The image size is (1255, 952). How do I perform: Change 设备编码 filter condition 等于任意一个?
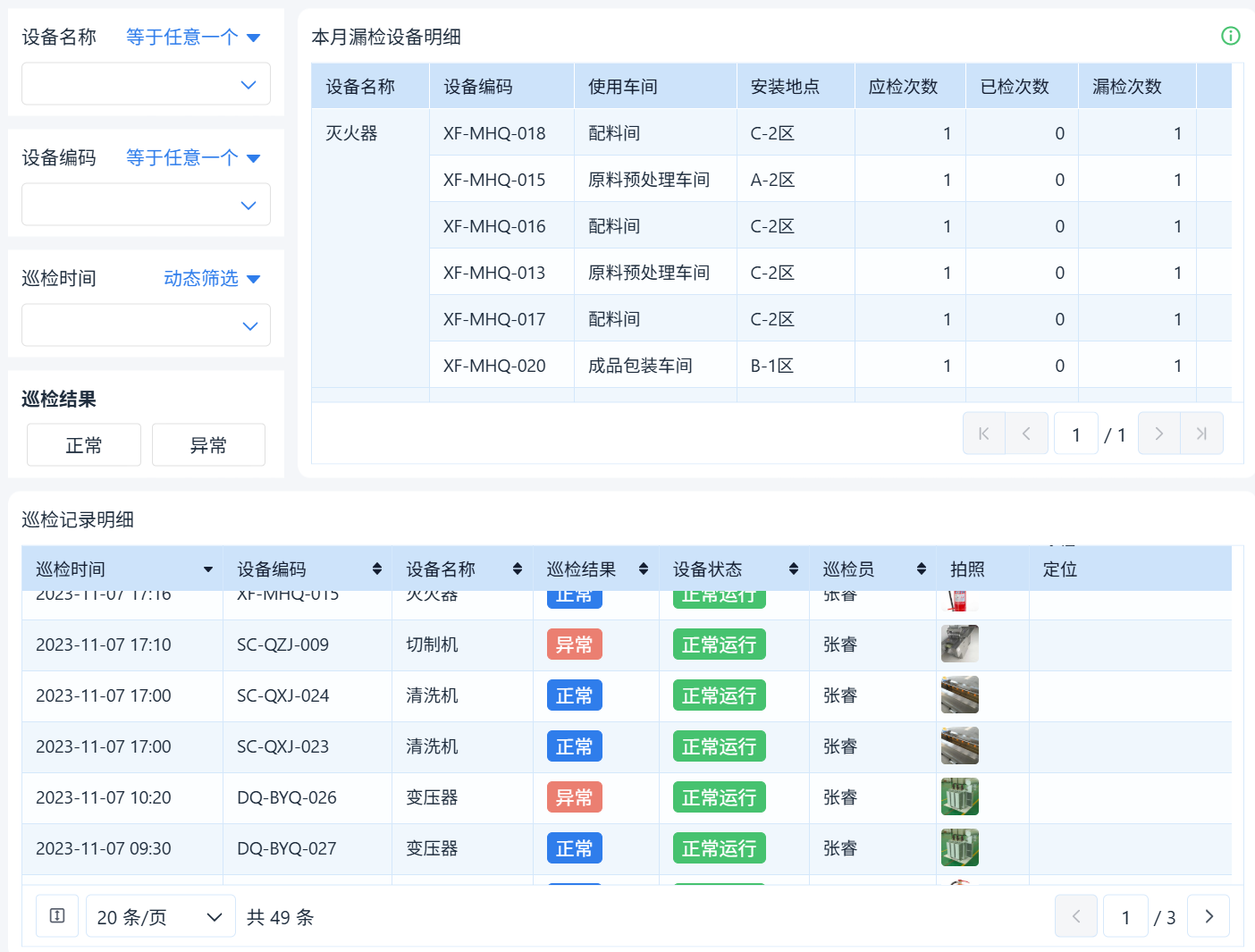(192, 158)
